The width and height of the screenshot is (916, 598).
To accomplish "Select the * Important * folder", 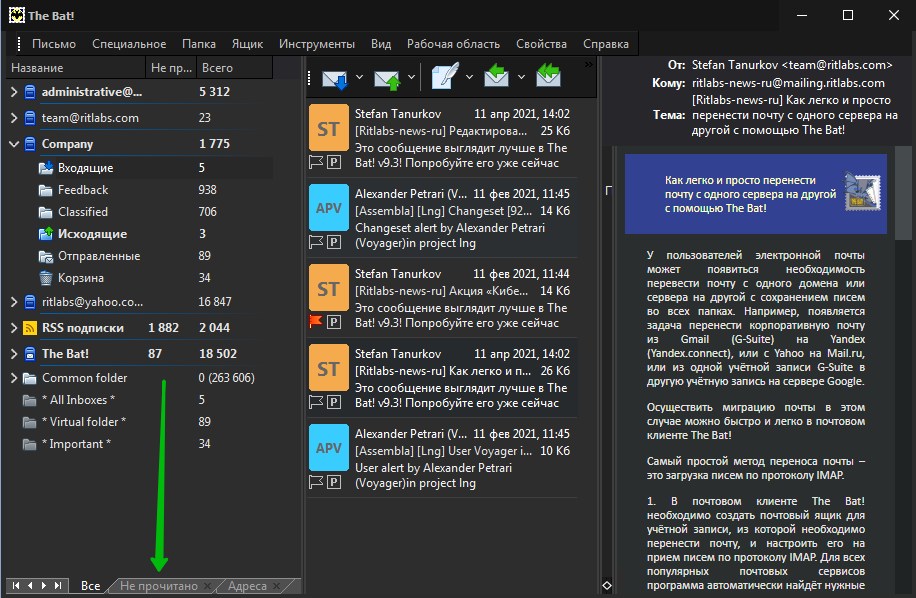I will [76, 444].
